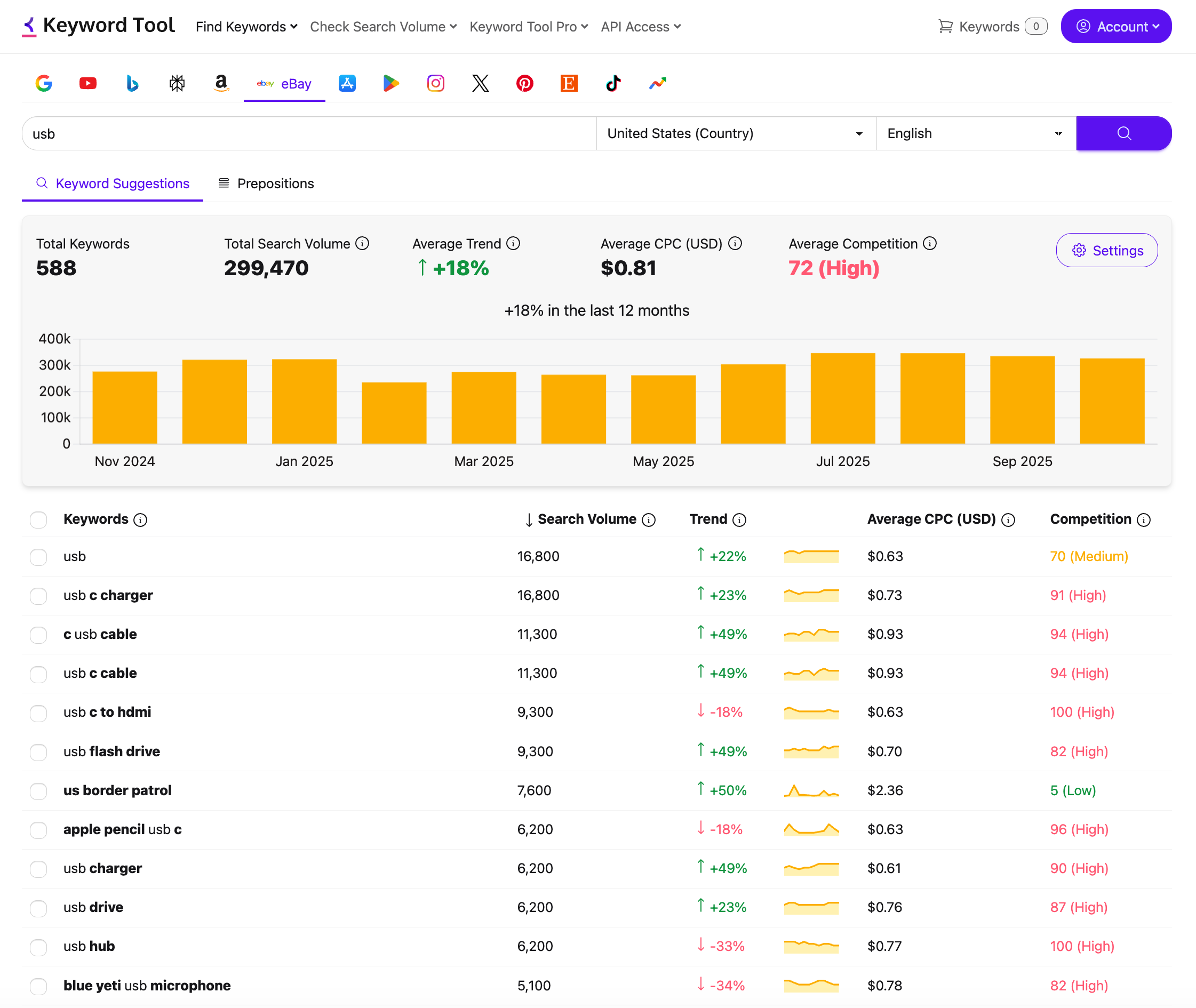The width and height of the screenshot is (1196, 1008).
Task: Open the Etsy keyword source icon
Action: (569, 83)
